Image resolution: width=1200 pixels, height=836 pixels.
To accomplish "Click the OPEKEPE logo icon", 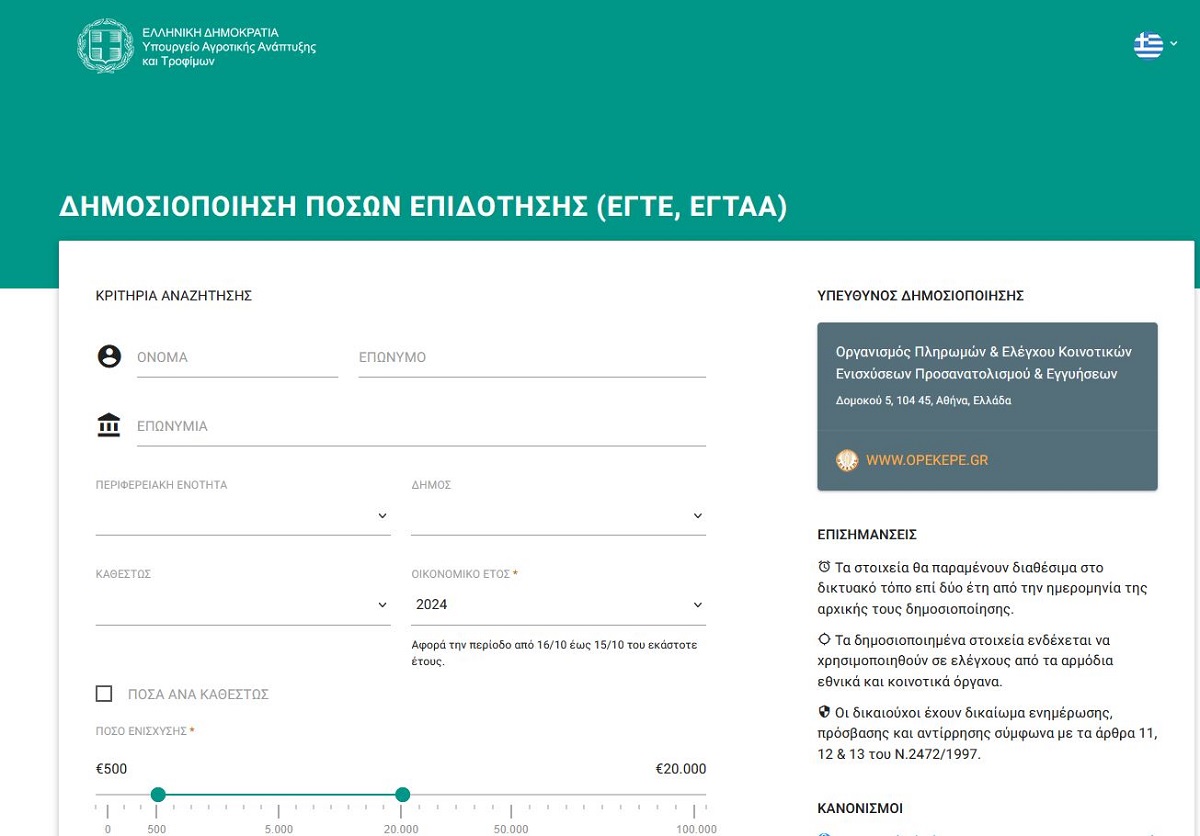I will pos(847,461).
